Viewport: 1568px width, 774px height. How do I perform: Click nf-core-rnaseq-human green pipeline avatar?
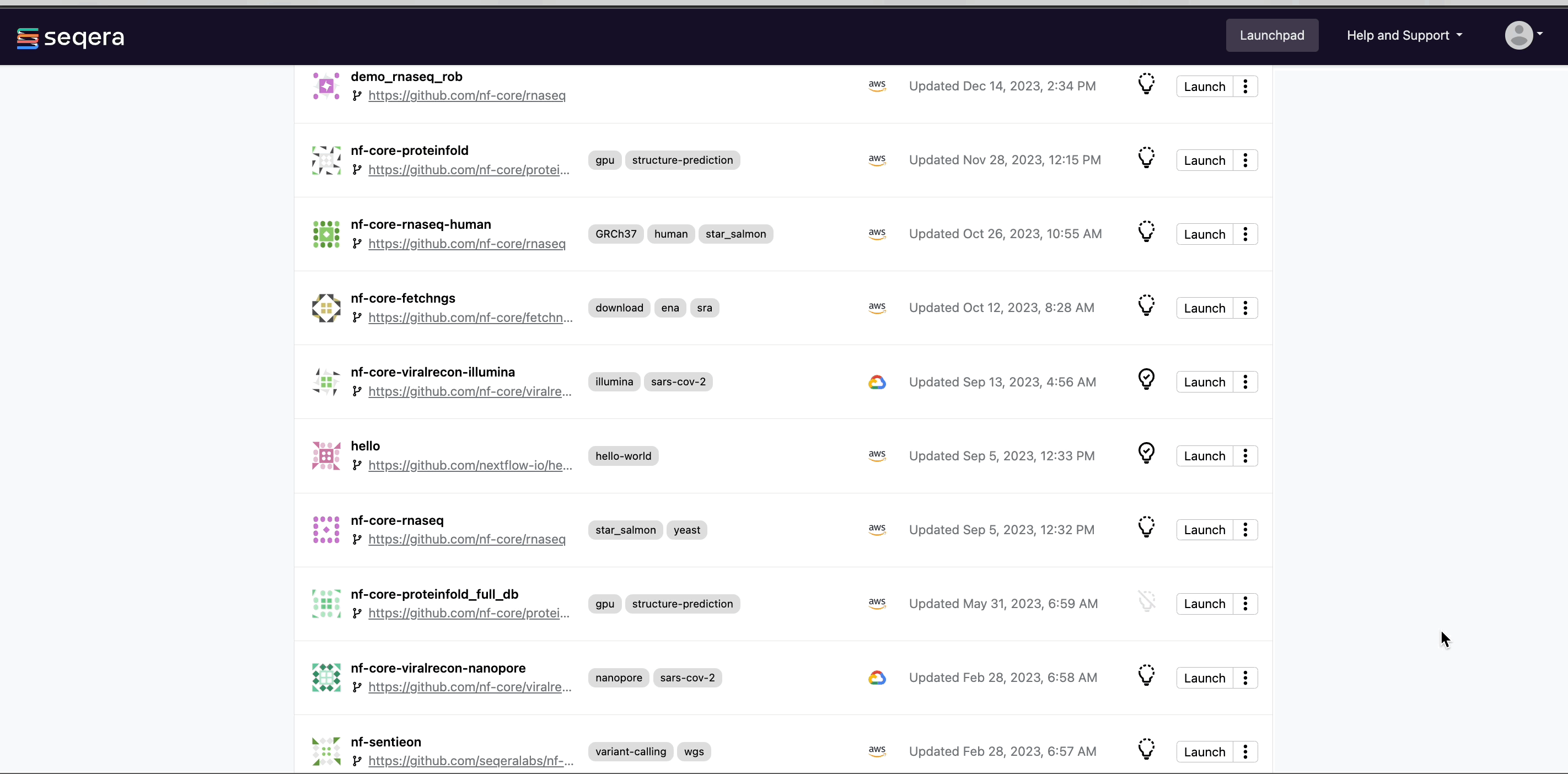click(326, 234)
